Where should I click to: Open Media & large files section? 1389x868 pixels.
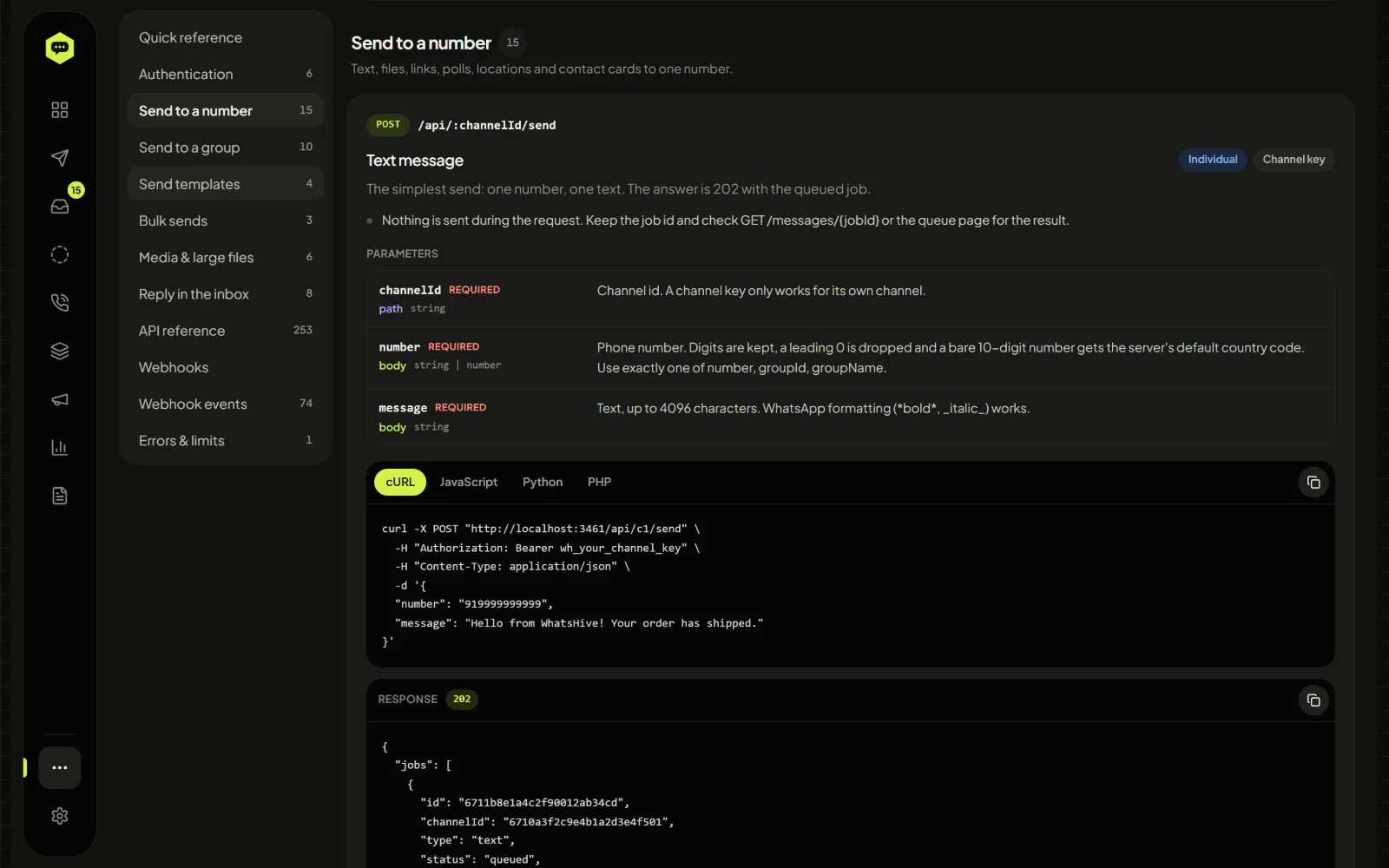[226, 257]
